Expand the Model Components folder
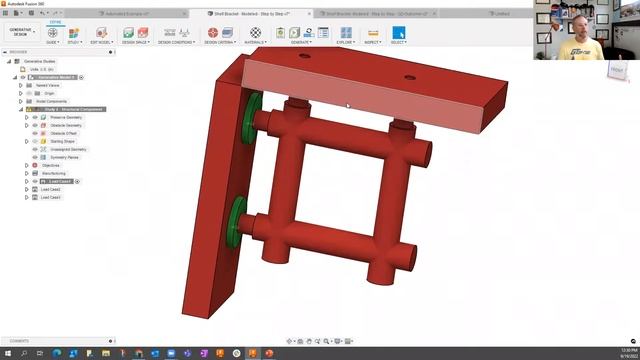The image size is (640, 360). tap(21, 101)
